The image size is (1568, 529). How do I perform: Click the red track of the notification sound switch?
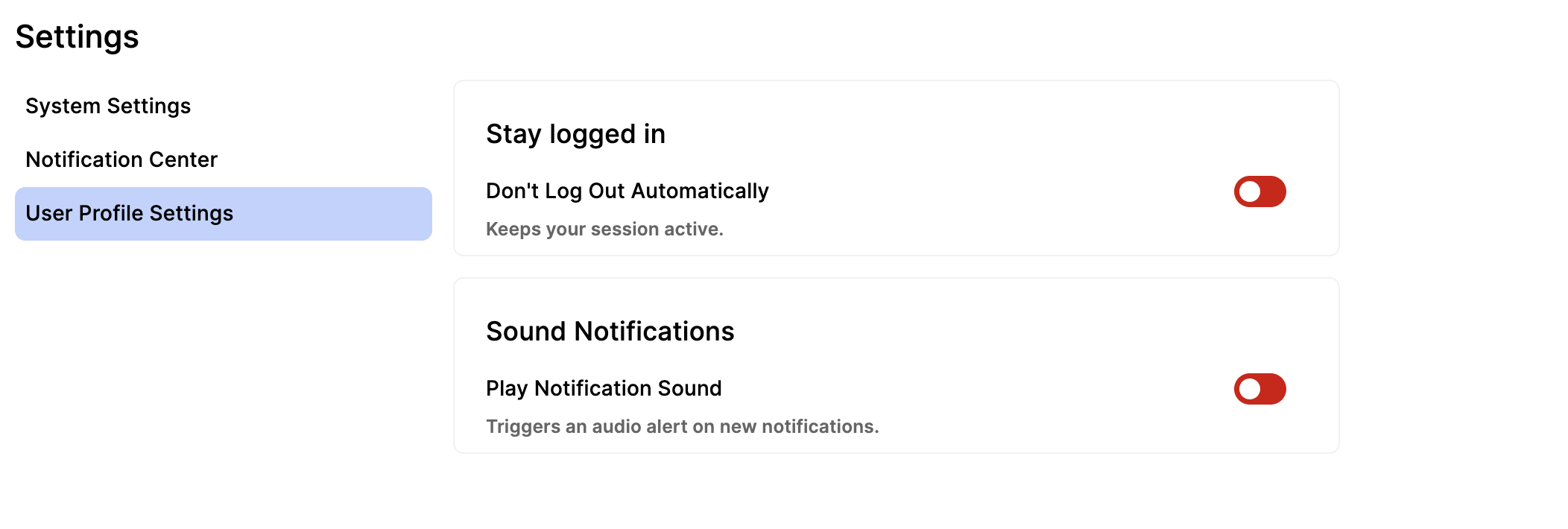tap(1273, 389)
